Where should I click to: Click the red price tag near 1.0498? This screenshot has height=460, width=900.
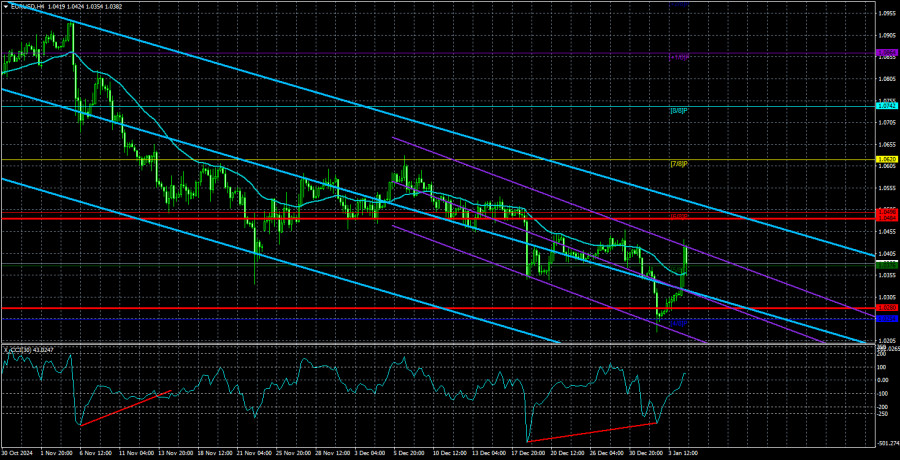pos(886,211)
